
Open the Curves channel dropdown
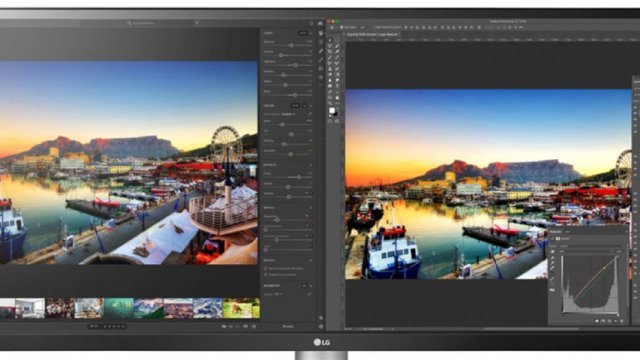(585, 251)
